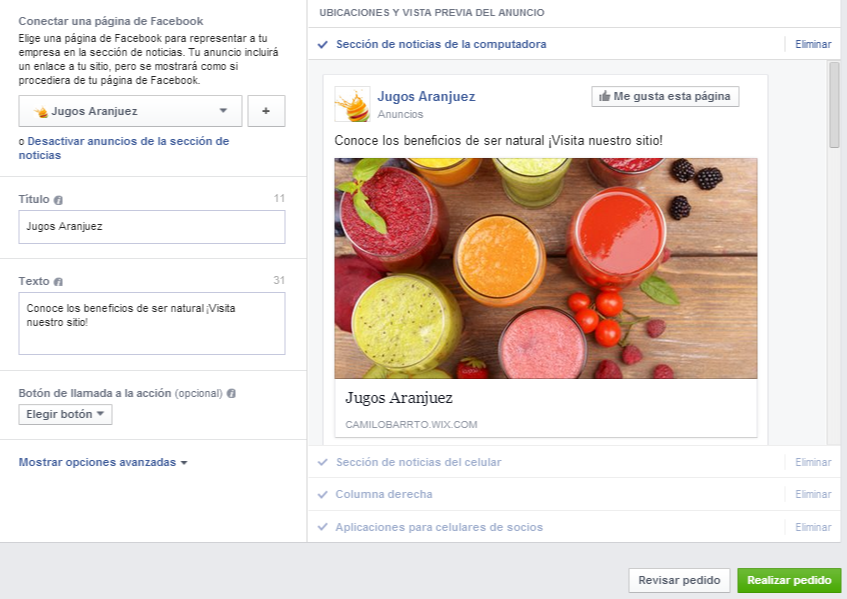Click the plus button to add a Facebook page
Screen dimensions: 847x599
[x=266, y=111]
